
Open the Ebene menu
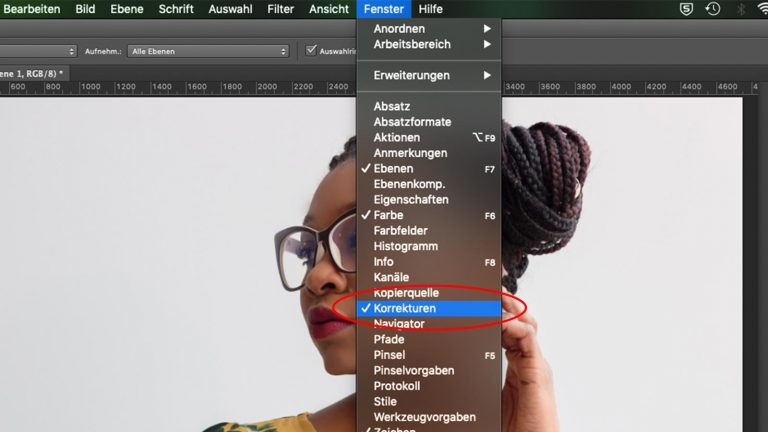[x=126, y=9]
